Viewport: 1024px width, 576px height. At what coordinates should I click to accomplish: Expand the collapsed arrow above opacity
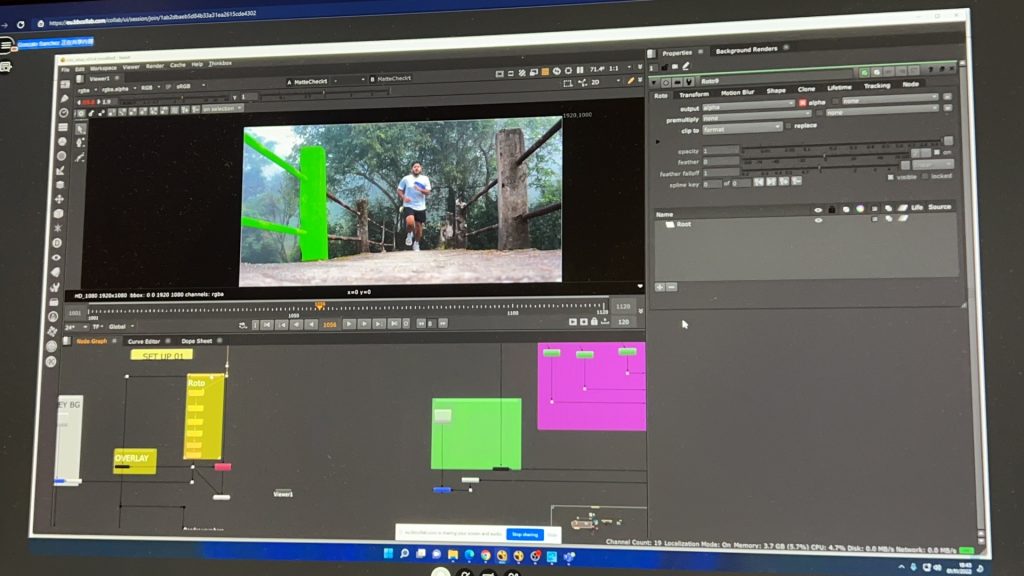click(658, 142)
